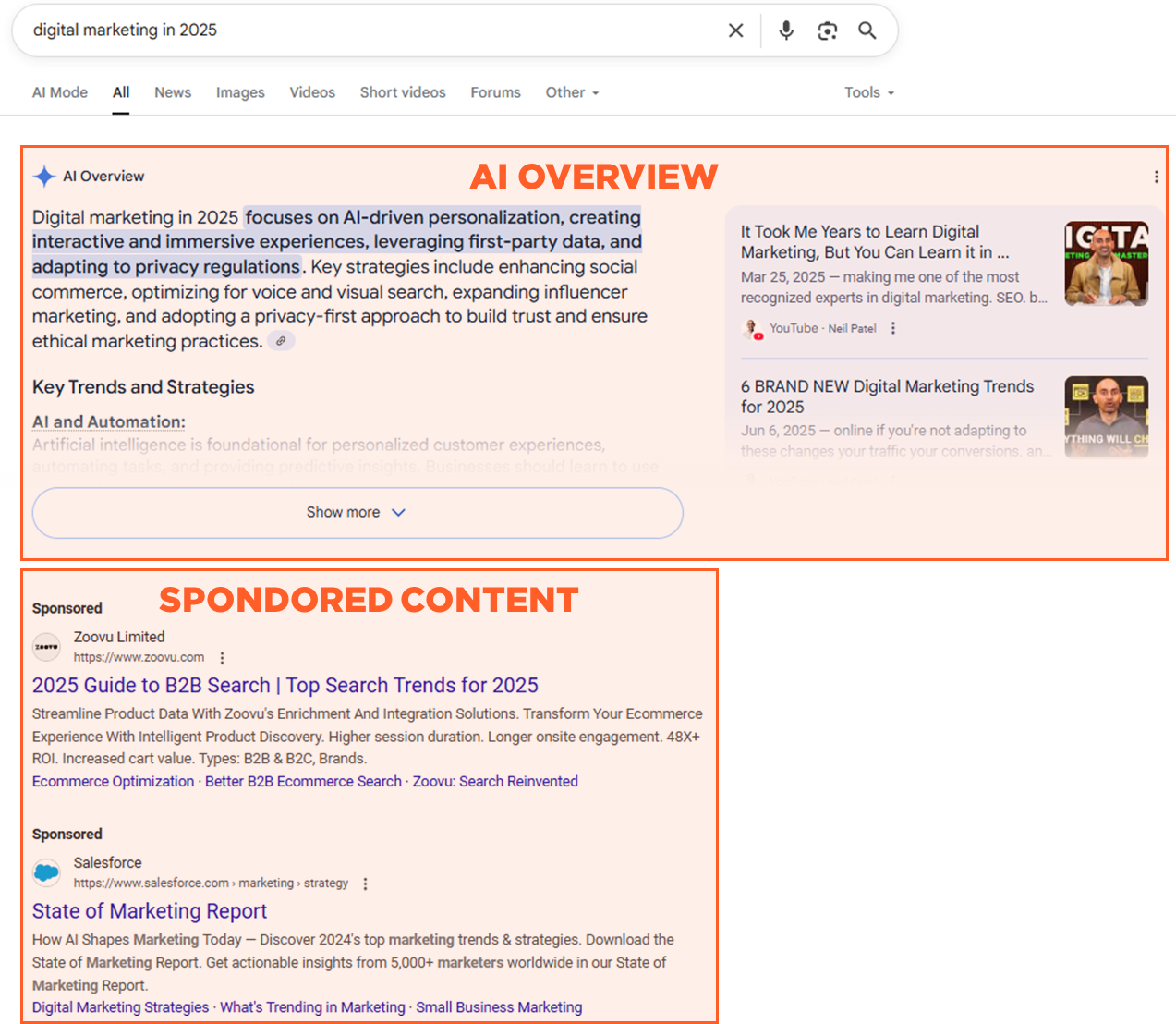This screenshot has width=1176, height=1024.
Task: Open three-dot menu next to Neil Patel source
Action: [x=892, y=328]
